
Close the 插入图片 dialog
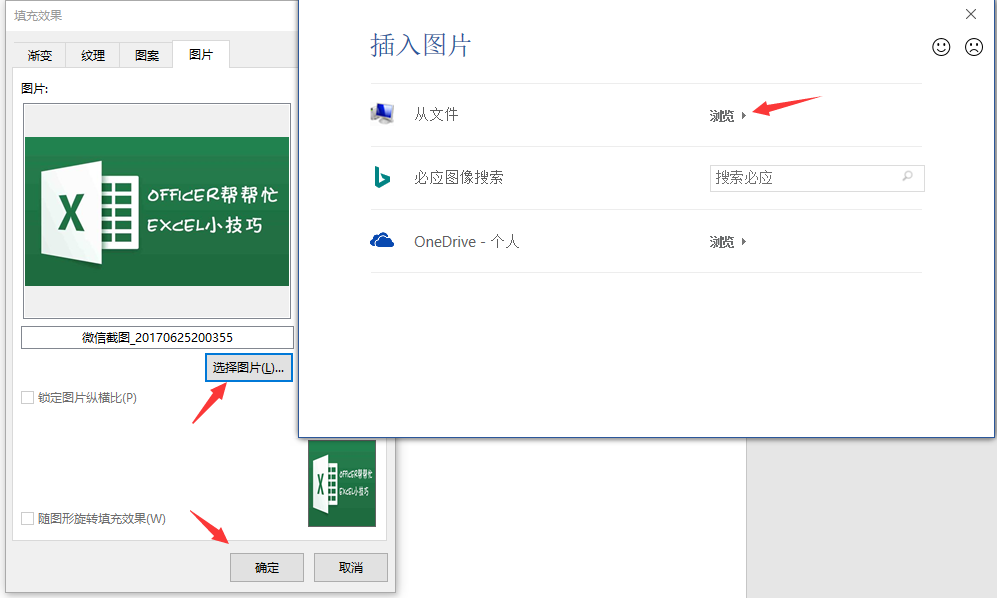coord(970,14)
